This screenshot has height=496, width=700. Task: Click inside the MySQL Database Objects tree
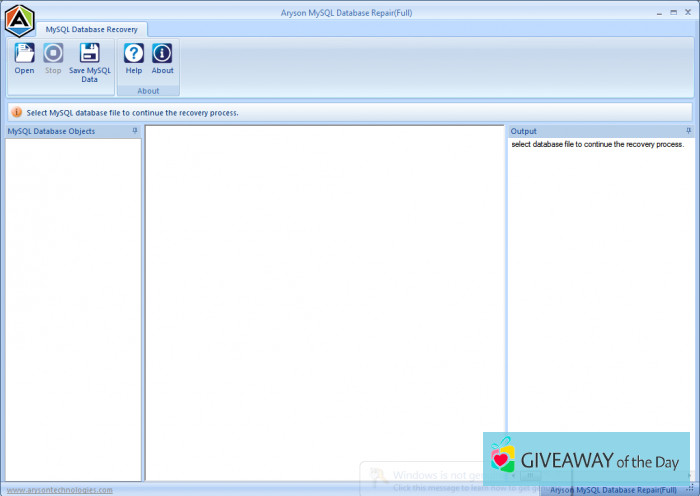73,300
